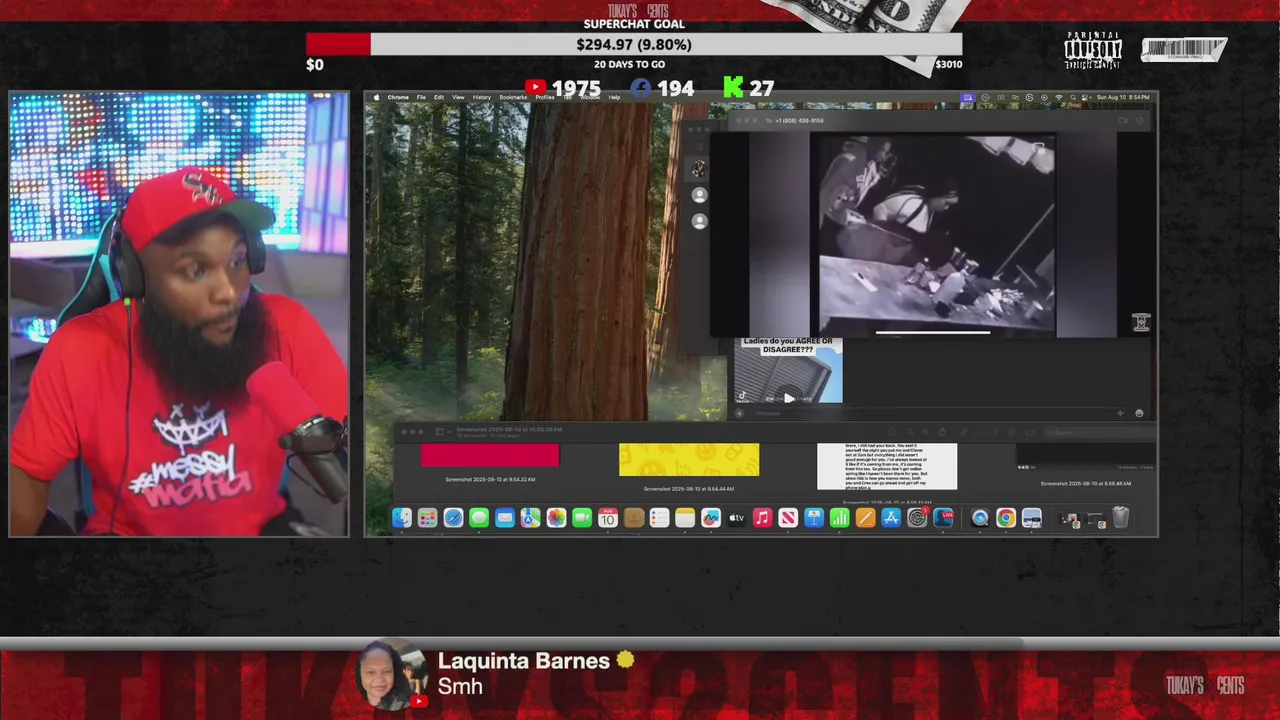This screenshot has height=720, width=1280.
Task: Open Spotlight search in menu bar
Action: 1071,97
